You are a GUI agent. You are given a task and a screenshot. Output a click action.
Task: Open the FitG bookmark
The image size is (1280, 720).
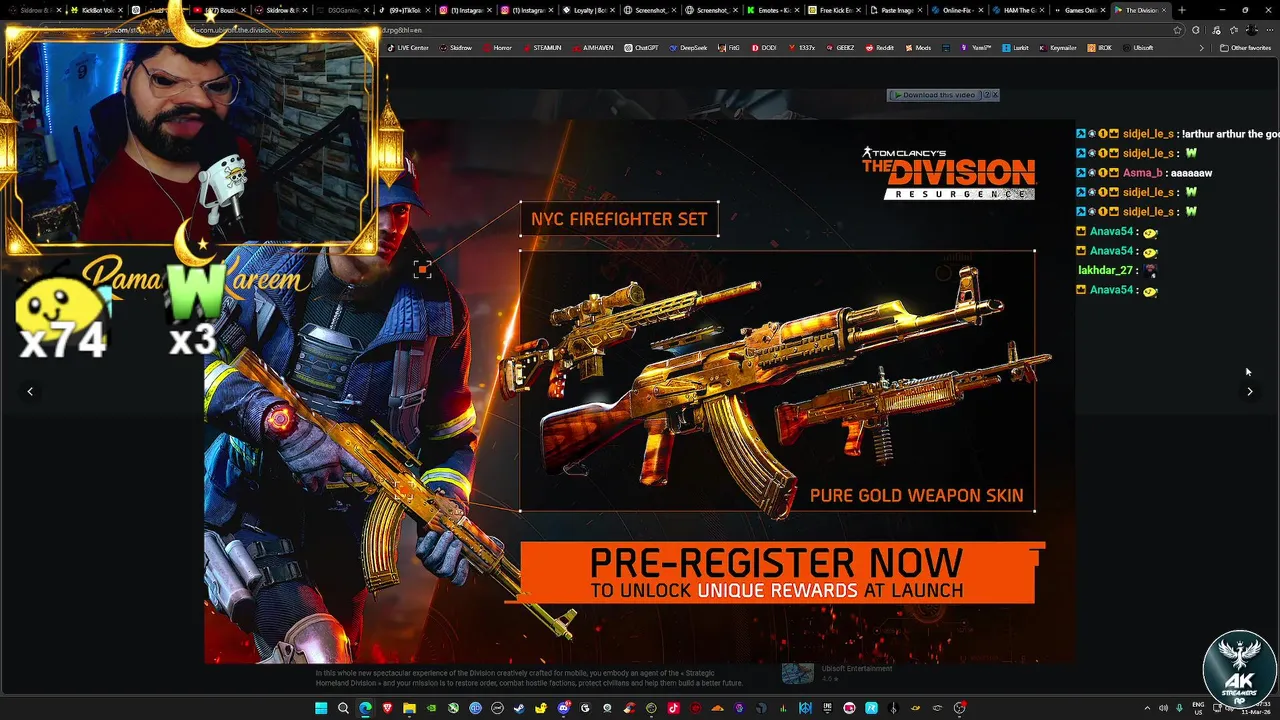pyautogui.click(x=729, y=48)
